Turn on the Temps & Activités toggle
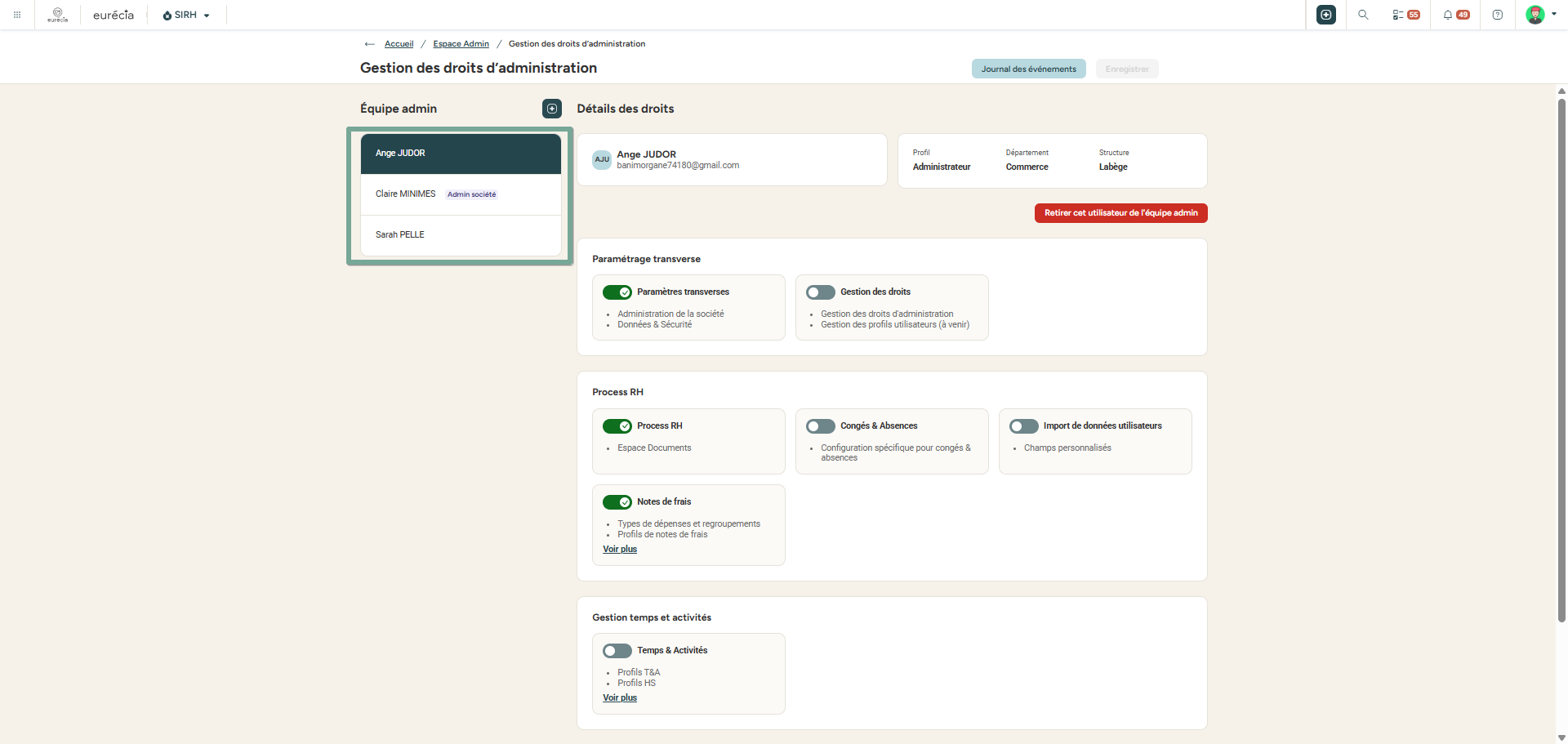Image resolution: width=1568 pixels, height=744 pixels. (617, 651)
